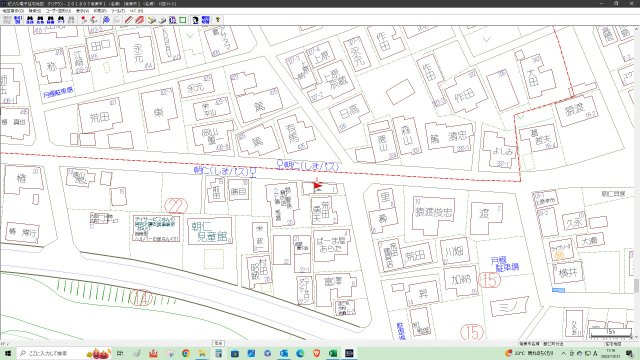
Task: Select the 朝仁児童館 building on map
Action: pyautogui.click(x=210, y=231)
